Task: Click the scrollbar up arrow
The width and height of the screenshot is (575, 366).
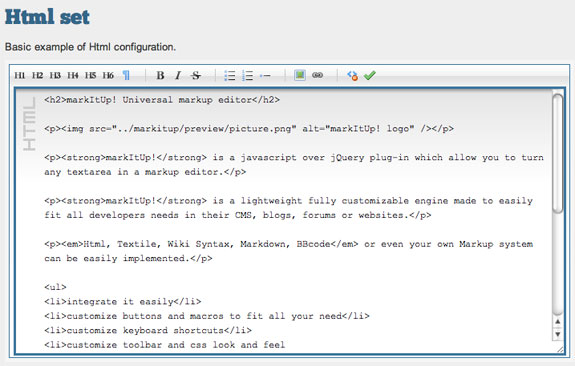Action: (x=558, y=322)
